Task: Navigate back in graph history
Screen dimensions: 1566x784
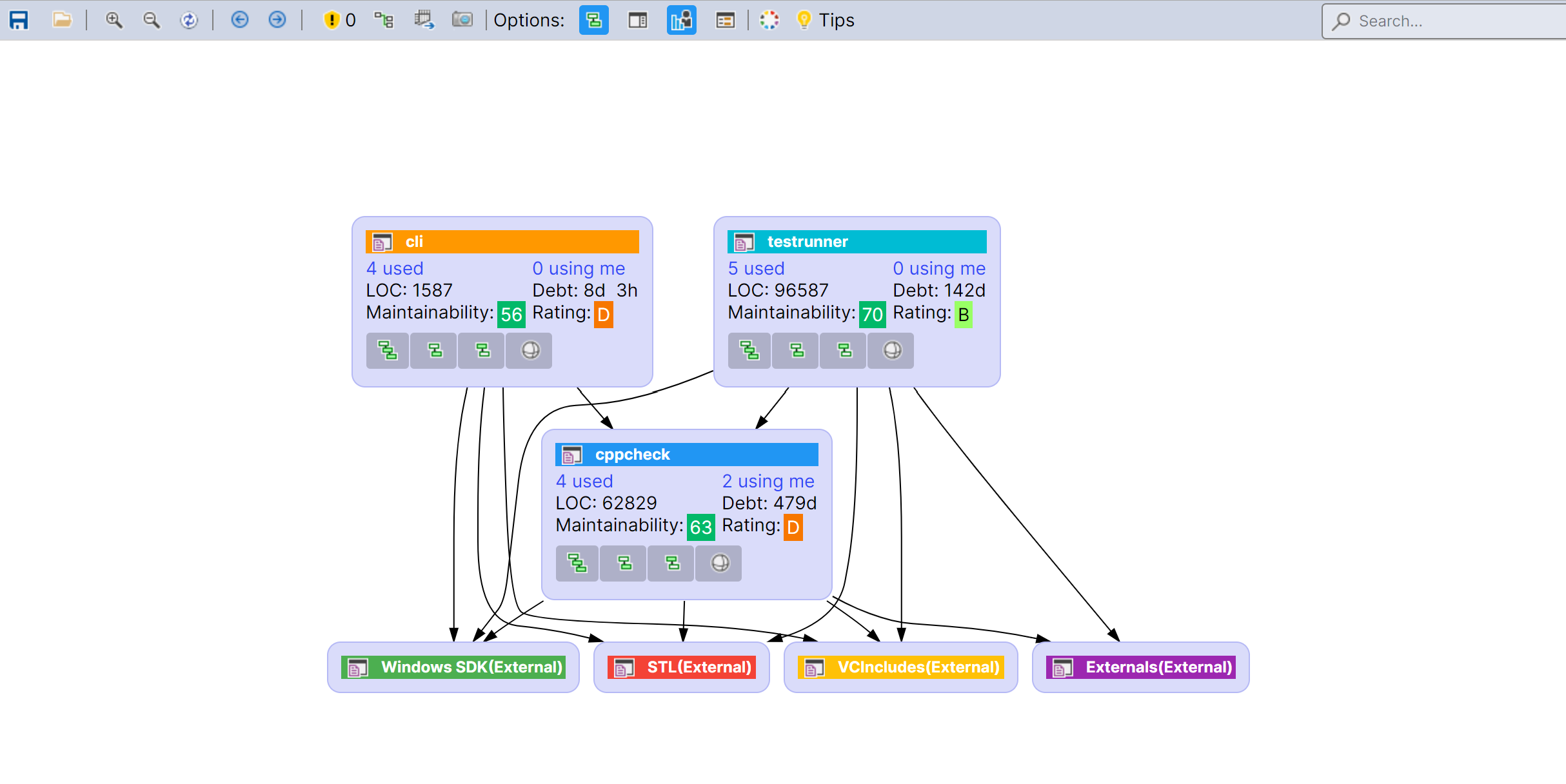Action: coord(240,20)
